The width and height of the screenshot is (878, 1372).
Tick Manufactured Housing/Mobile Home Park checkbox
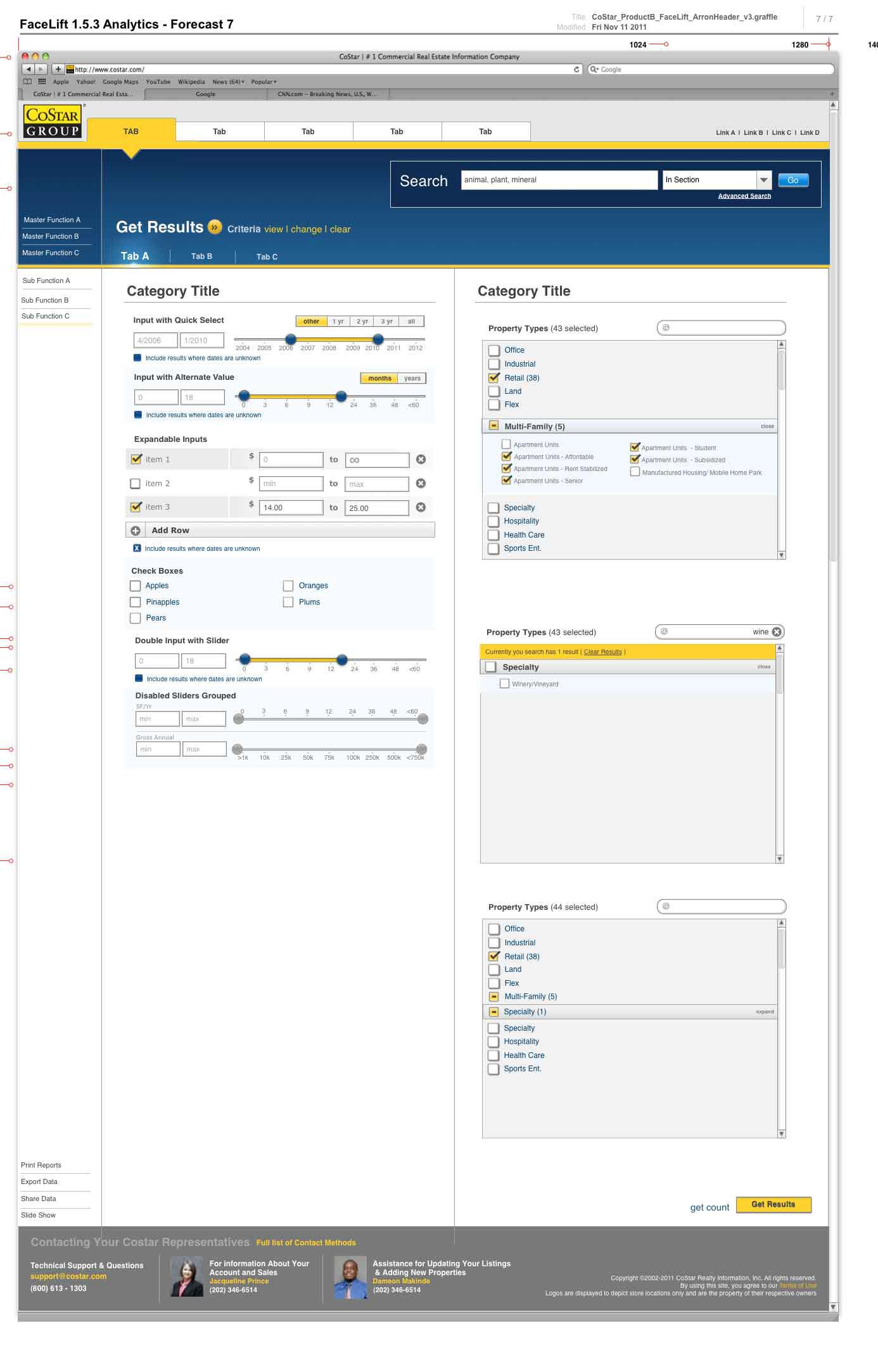pyautogui.click(x=635, y=472)
